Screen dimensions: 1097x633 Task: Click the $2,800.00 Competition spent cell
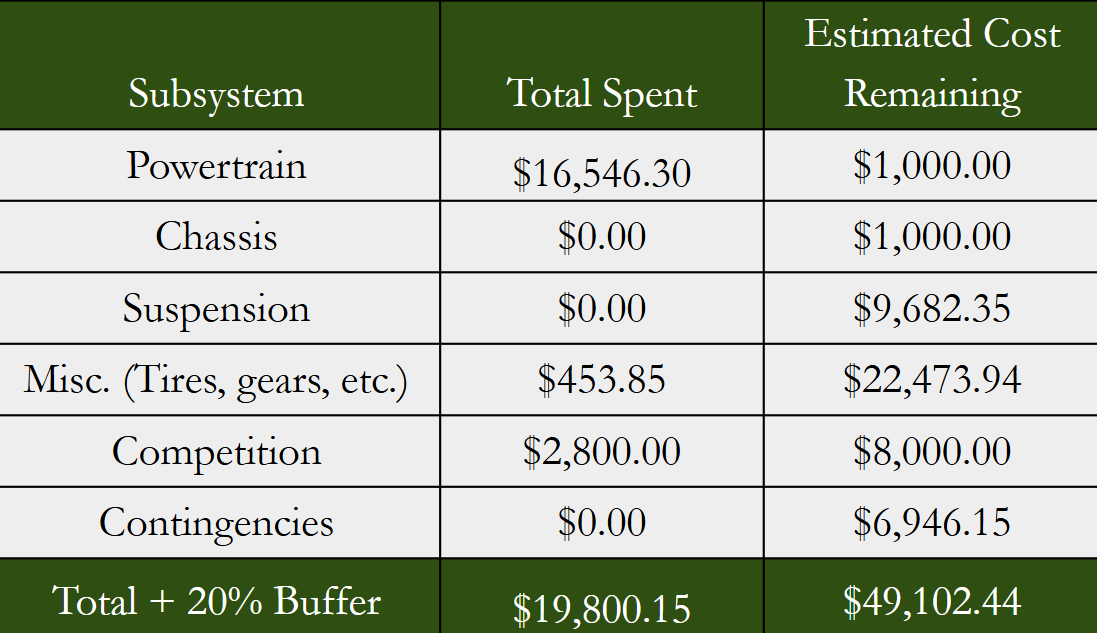(602, 451)
